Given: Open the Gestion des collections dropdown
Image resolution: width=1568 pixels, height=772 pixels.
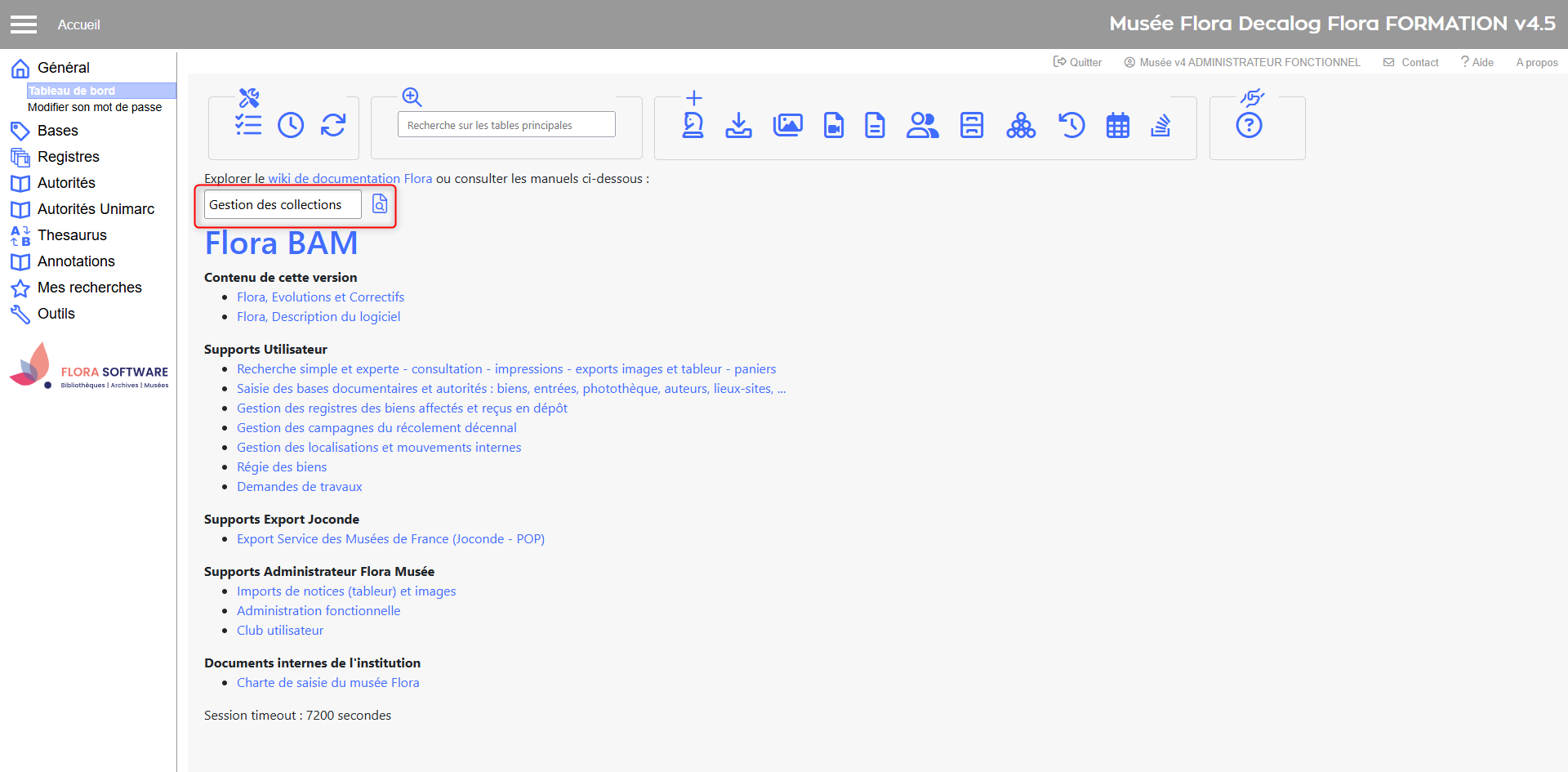Looking at the screenshot, I should point(282,205).
